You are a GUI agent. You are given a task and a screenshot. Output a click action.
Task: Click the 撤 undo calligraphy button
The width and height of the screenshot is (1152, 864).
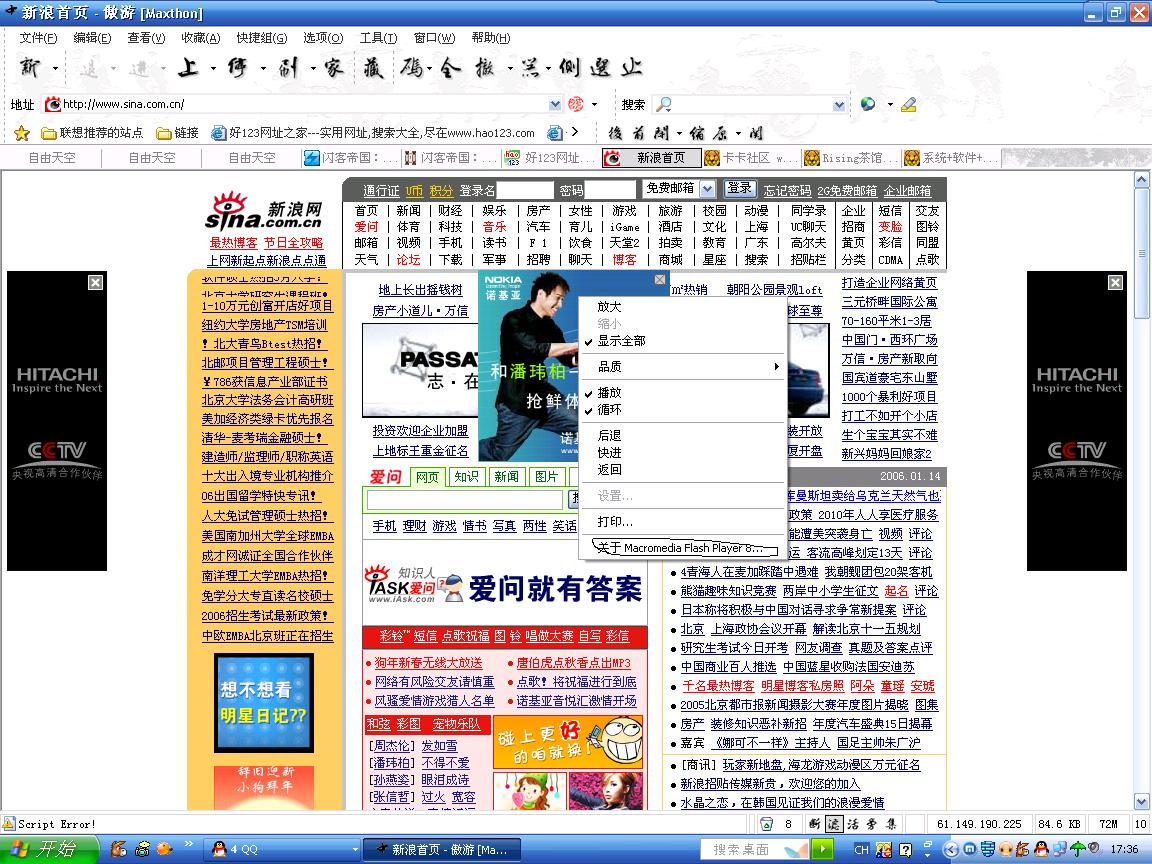(485, 68)
